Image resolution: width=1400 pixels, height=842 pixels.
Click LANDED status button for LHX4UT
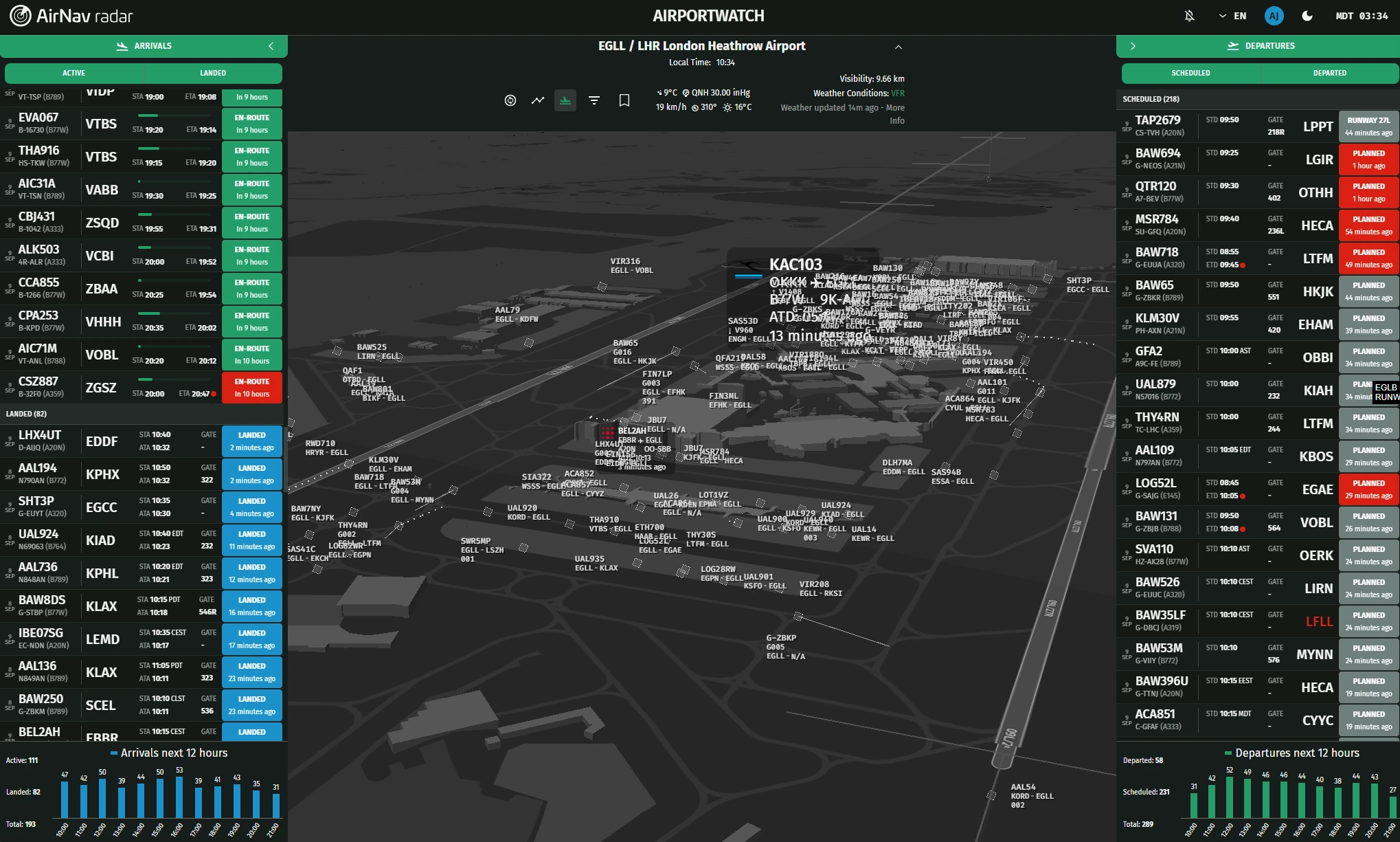(252, 441)
